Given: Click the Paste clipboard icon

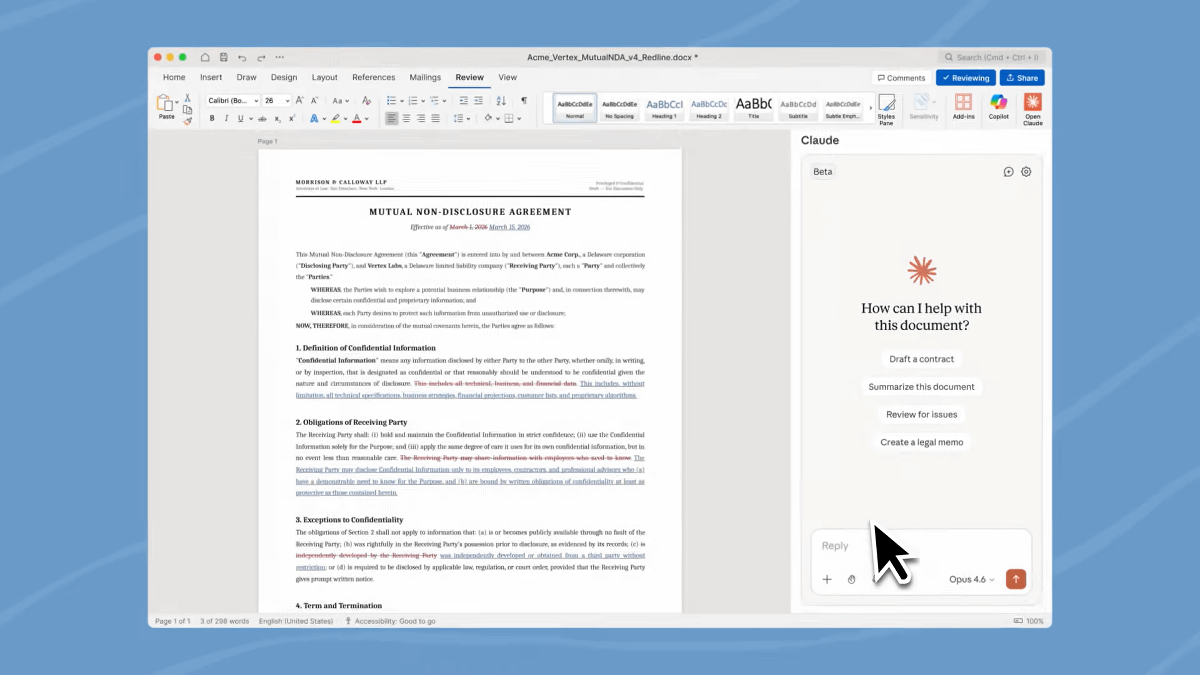Looking at the screenshot, I should (x=166, y=105).
